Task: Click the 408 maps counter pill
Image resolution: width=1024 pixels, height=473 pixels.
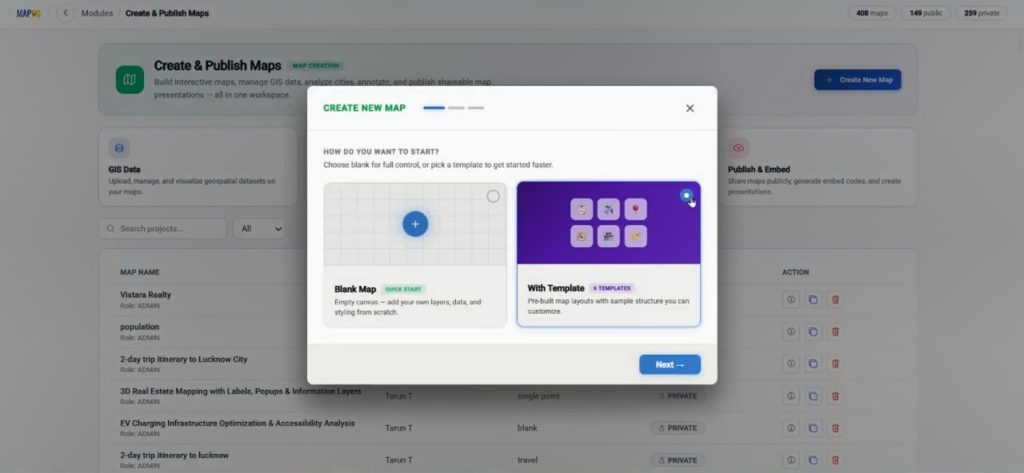Action: tap(872, 13)
